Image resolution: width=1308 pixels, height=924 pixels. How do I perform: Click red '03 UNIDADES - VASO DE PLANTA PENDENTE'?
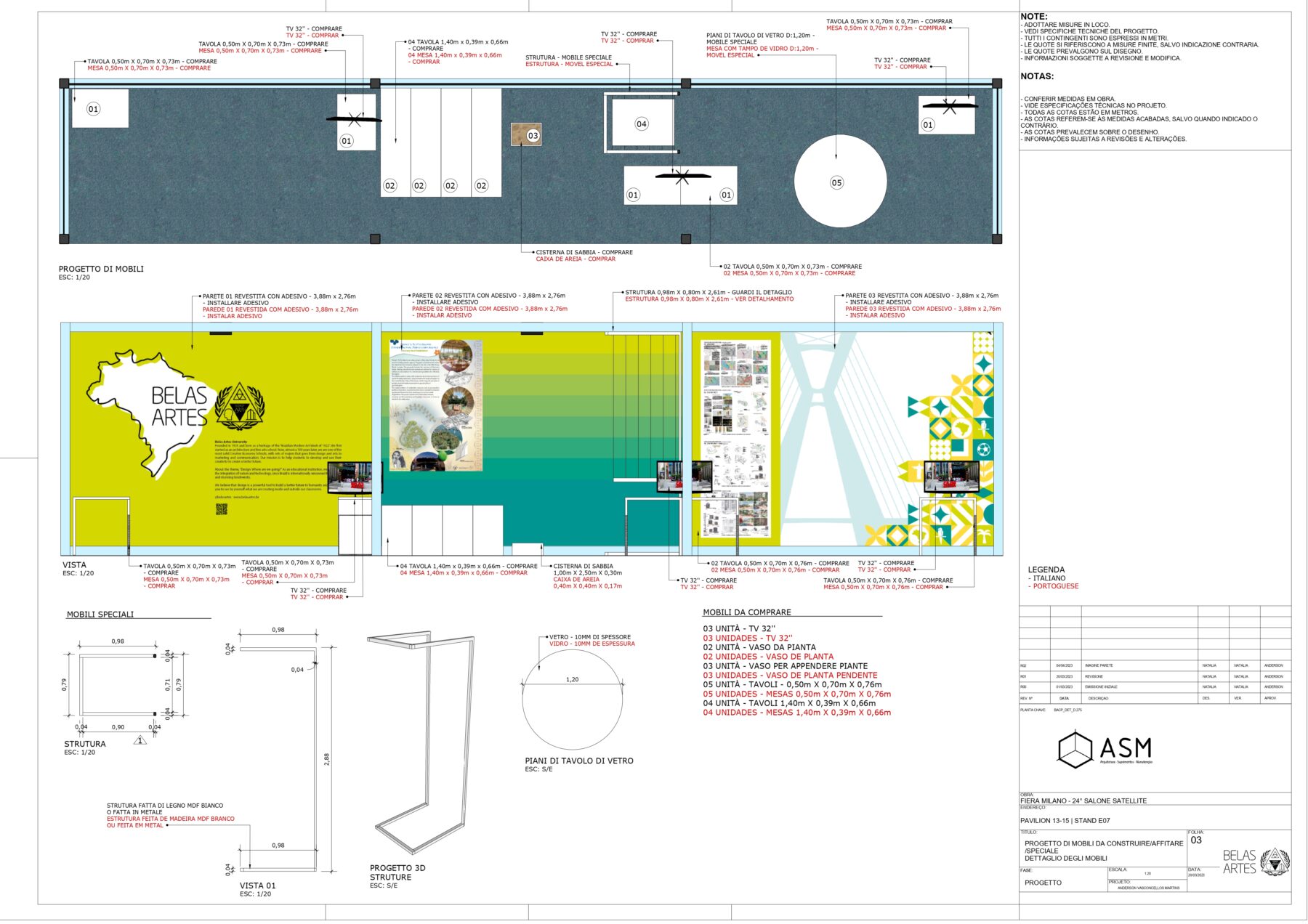(790, 676)
